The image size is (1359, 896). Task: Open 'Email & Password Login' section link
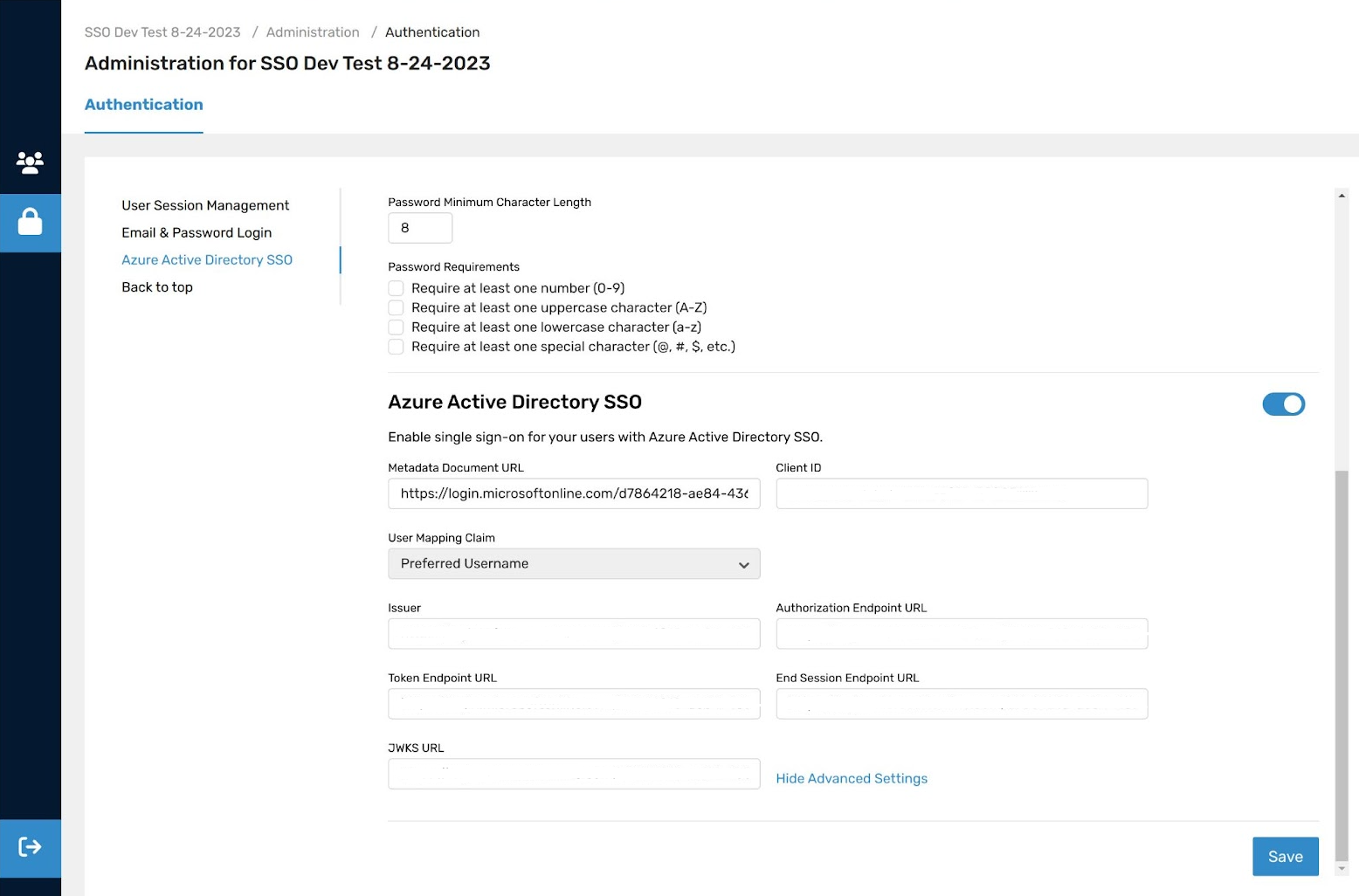[x=197, y=232]
